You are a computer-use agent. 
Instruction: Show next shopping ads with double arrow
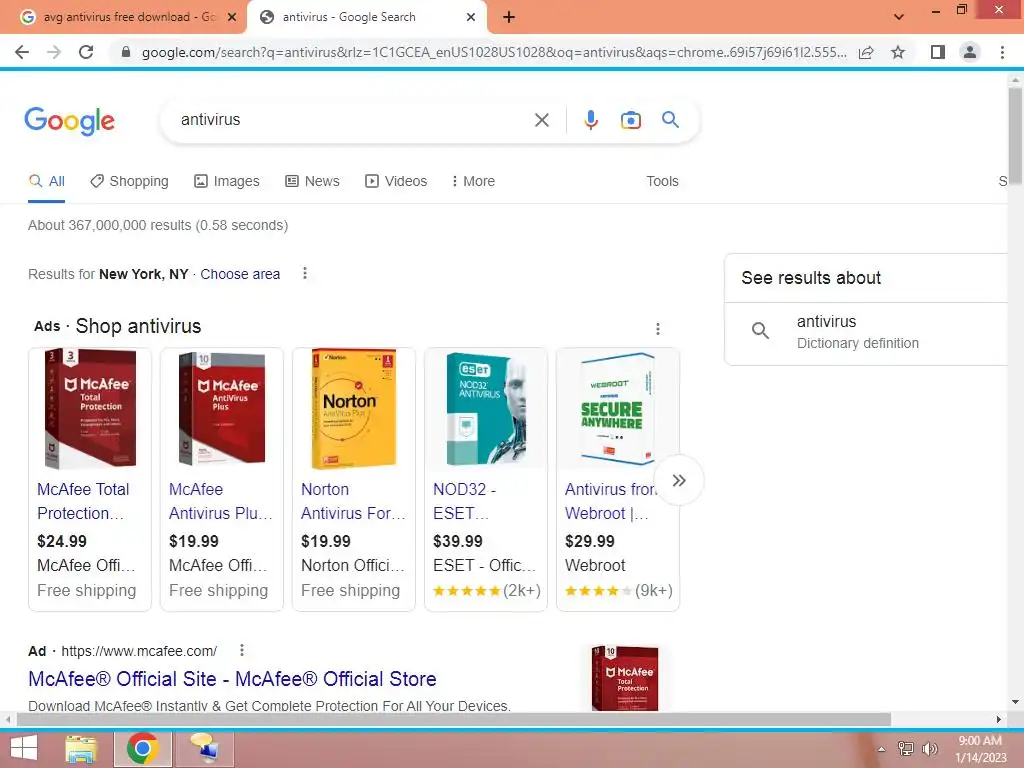click(679, 481)
